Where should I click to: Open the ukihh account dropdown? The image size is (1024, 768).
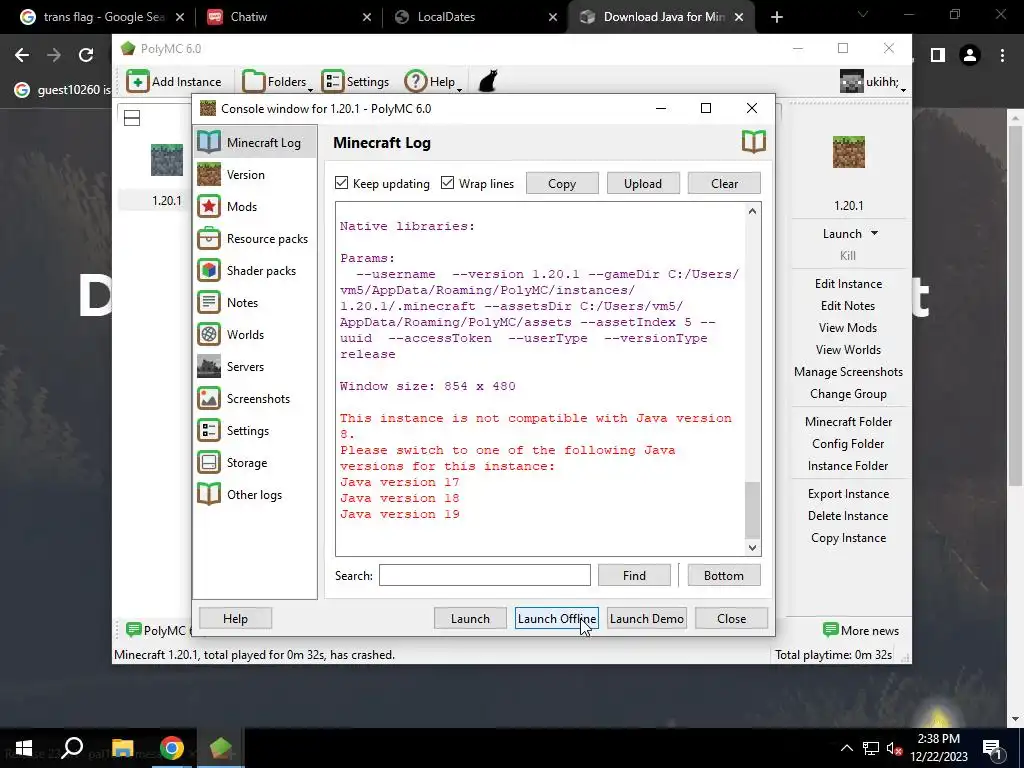[x=872, y=82]
